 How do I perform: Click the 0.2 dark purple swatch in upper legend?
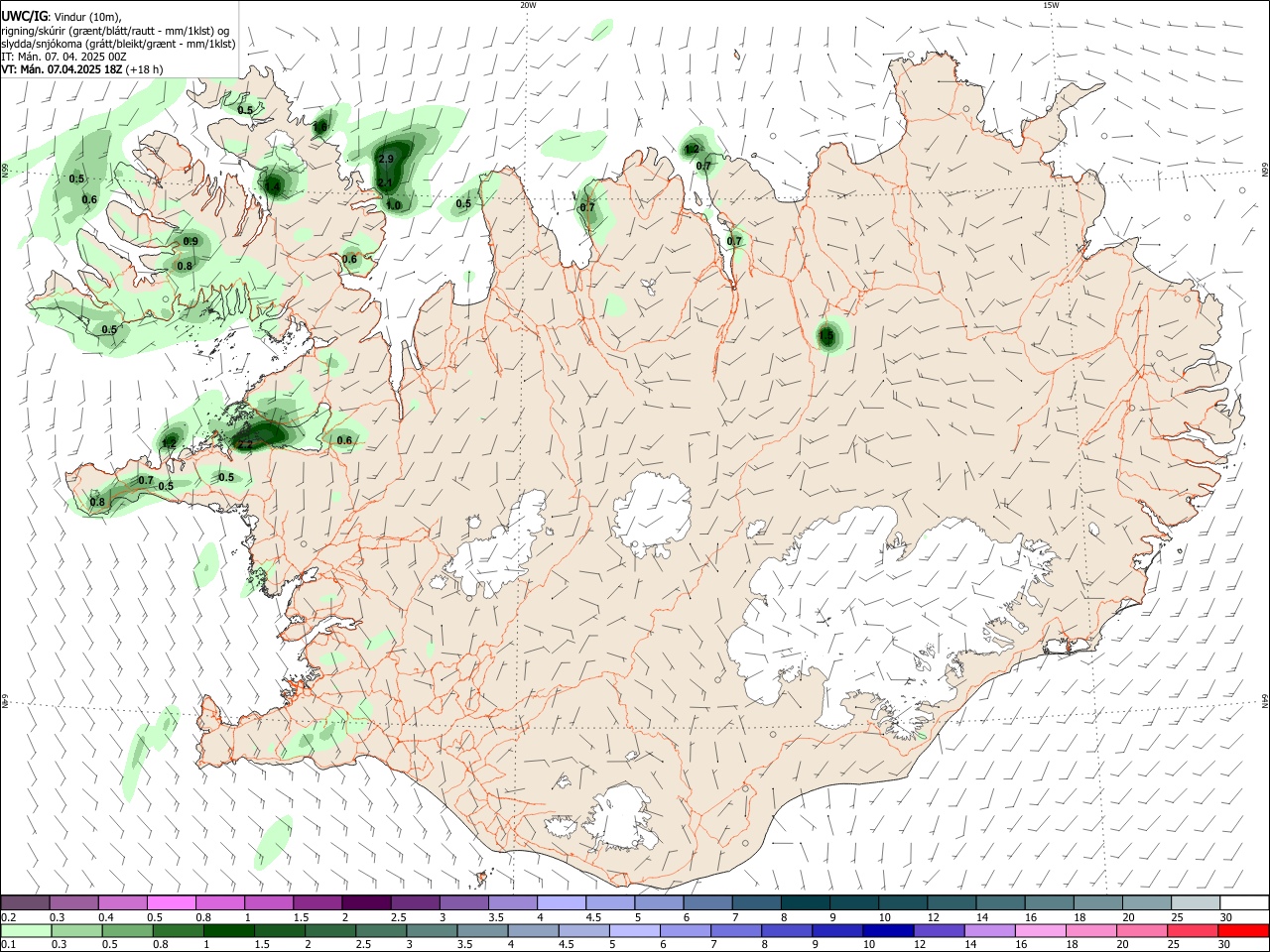[x=25, y=902]
